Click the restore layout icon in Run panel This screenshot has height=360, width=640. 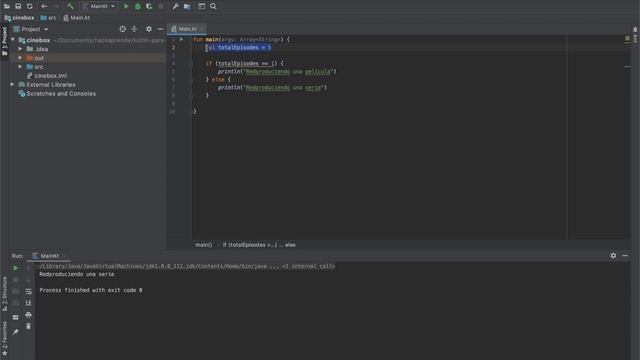[x=16, y=317]
